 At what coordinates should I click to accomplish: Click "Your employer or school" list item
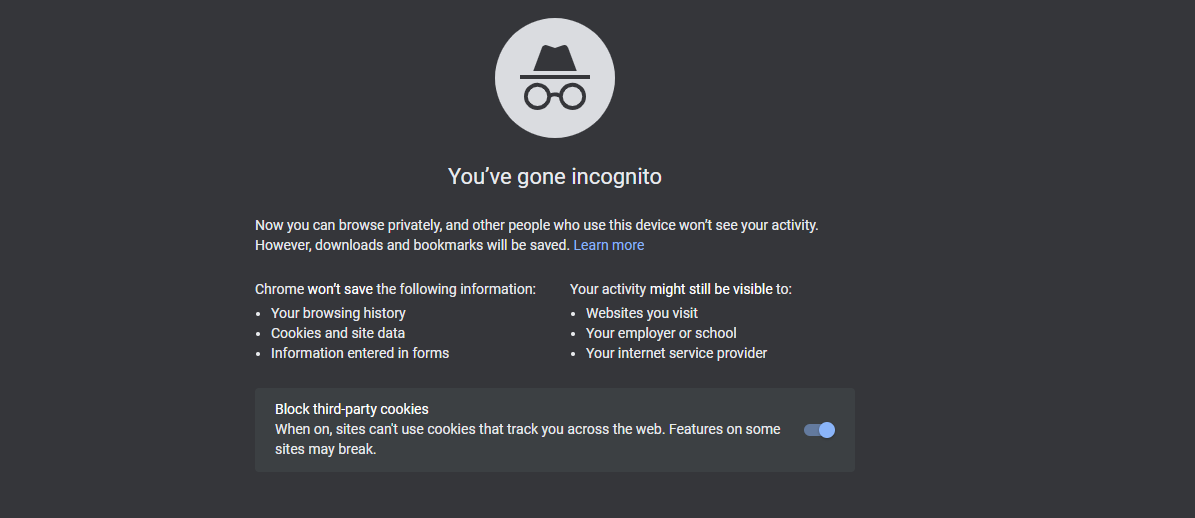(x=661, y=333)
